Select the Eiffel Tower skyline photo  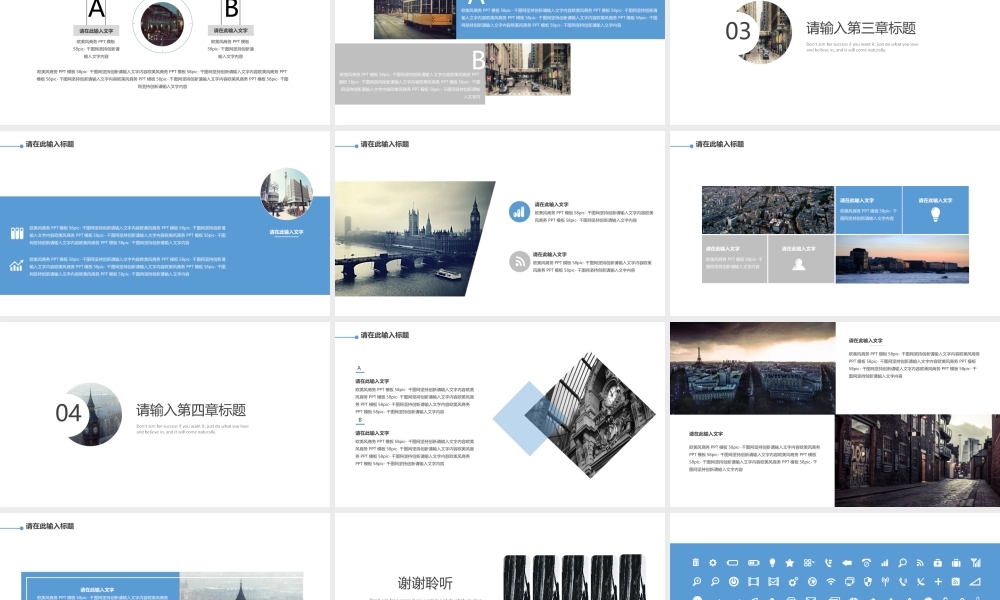(753, 368)
